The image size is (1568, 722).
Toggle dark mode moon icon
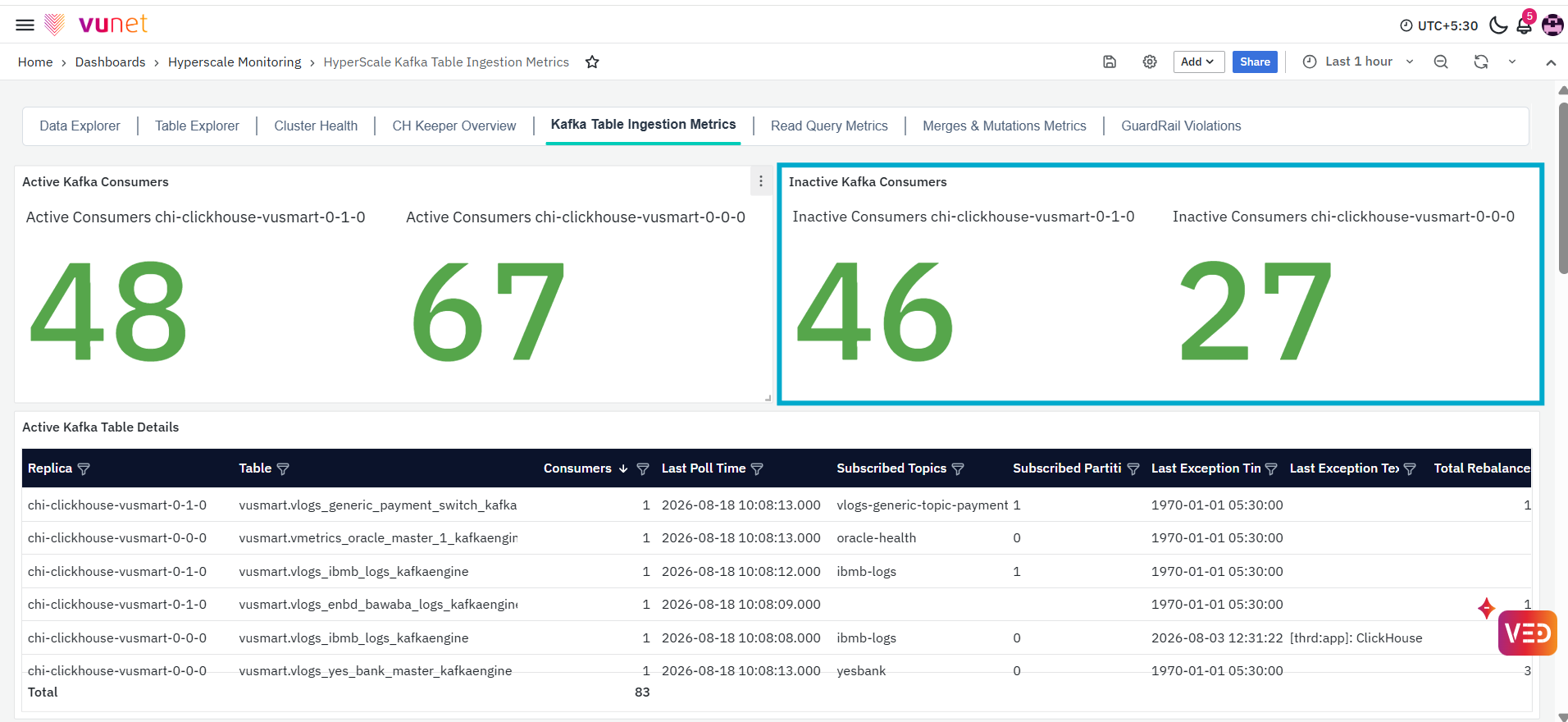1498,25
